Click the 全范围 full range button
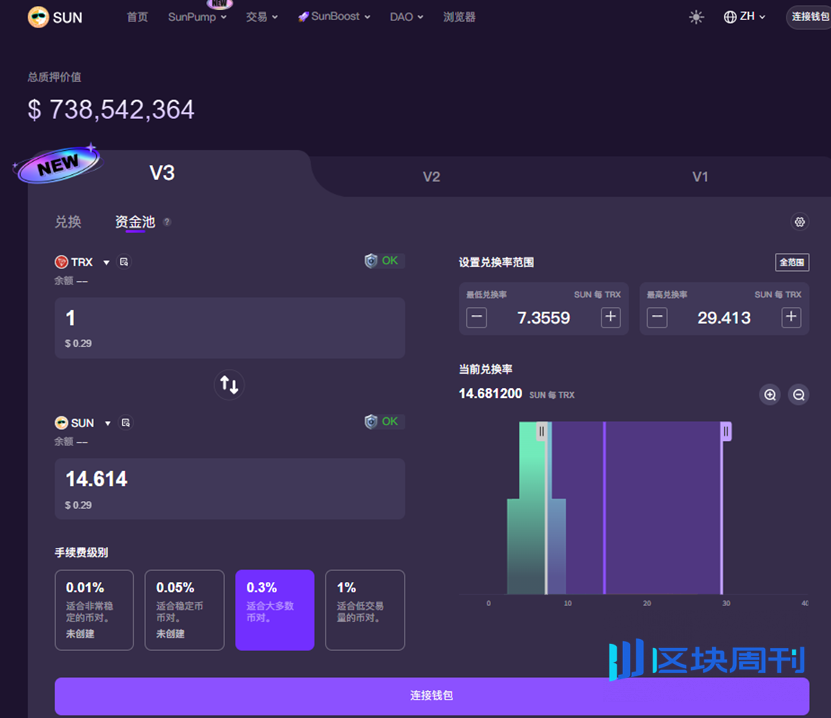The height and width of the screenshot is (718, 831). (791, 262)
